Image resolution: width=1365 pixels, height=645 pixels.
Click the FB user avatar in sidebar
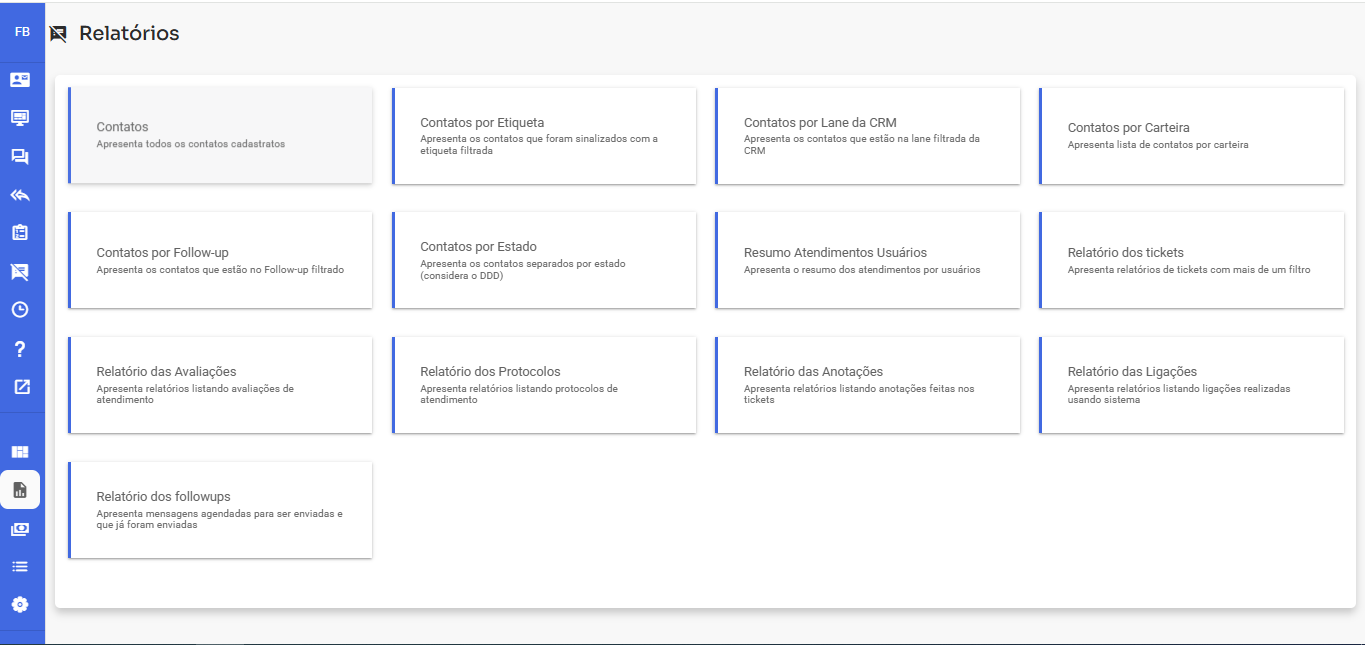point(21,32)
